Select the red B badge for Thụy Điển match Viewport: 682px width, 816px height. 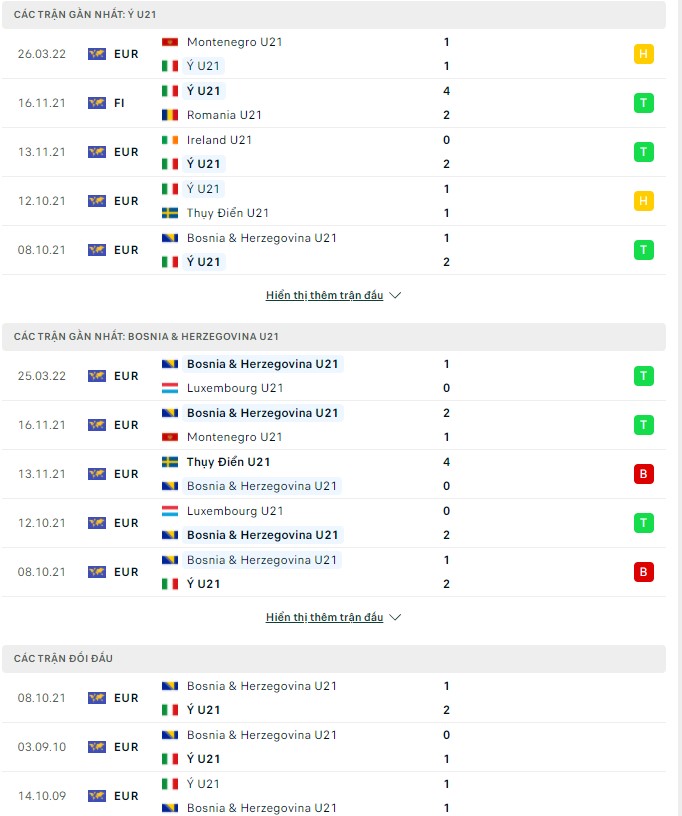pyautogui.click(x=644, y=474)
